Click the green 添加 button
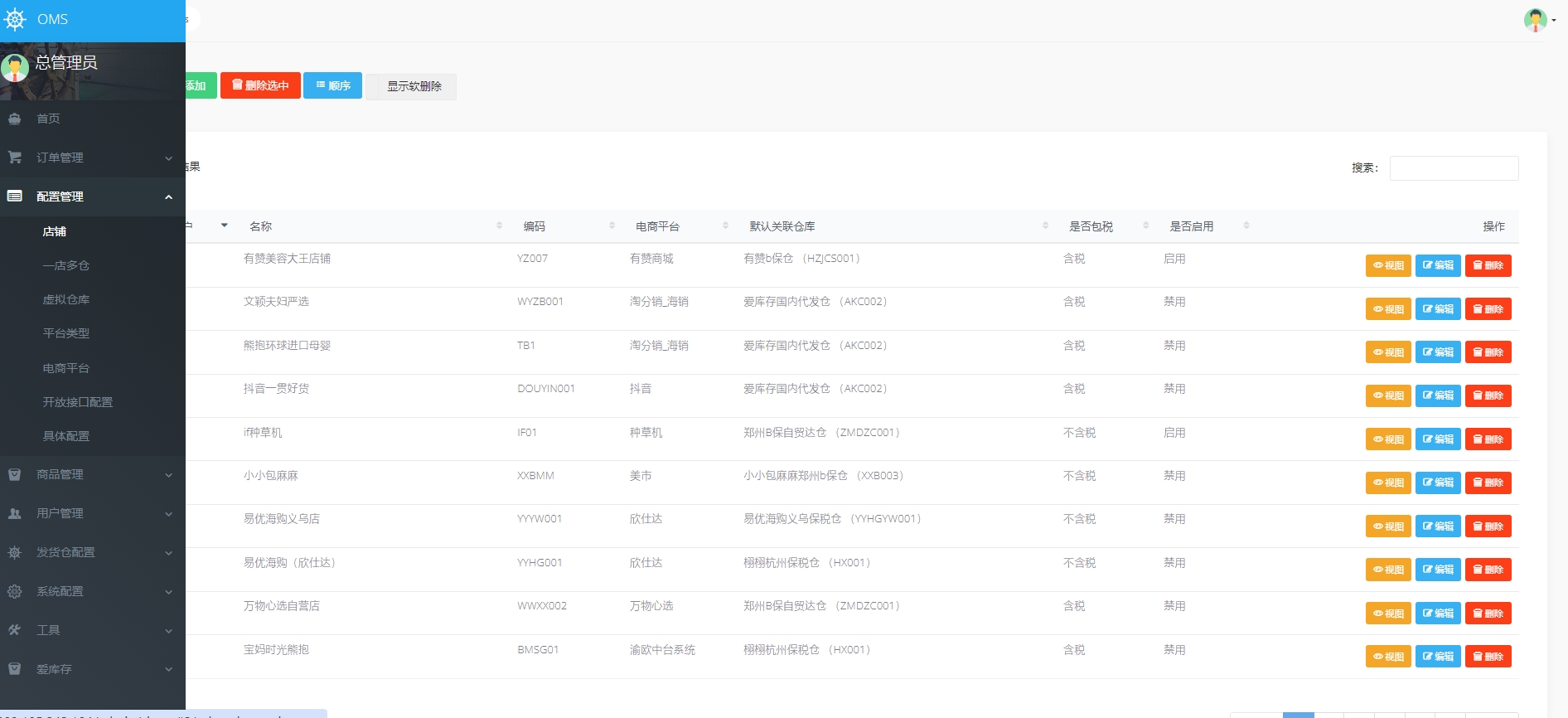 (201, 85)
